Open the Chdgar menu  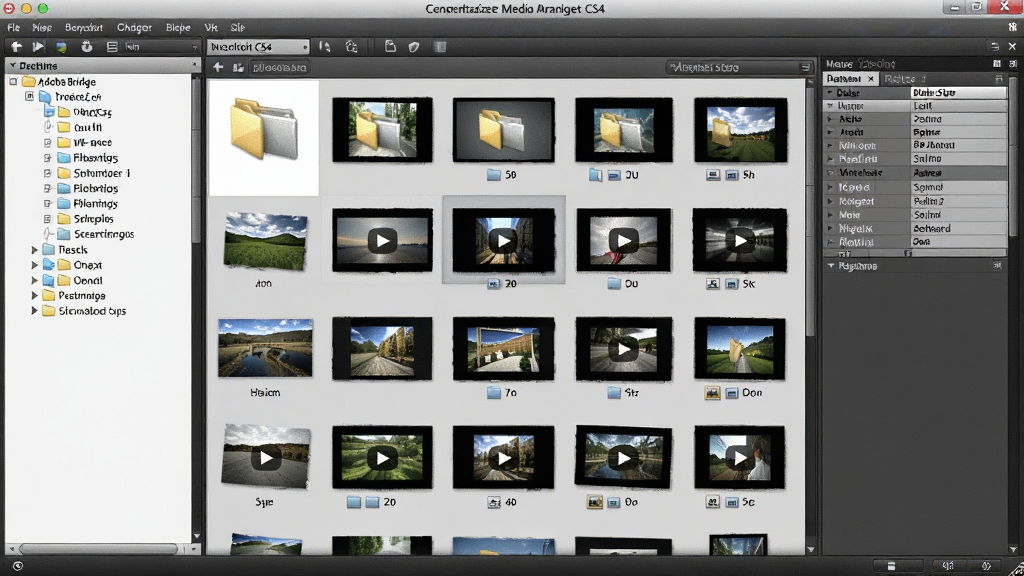coord(135,27)
